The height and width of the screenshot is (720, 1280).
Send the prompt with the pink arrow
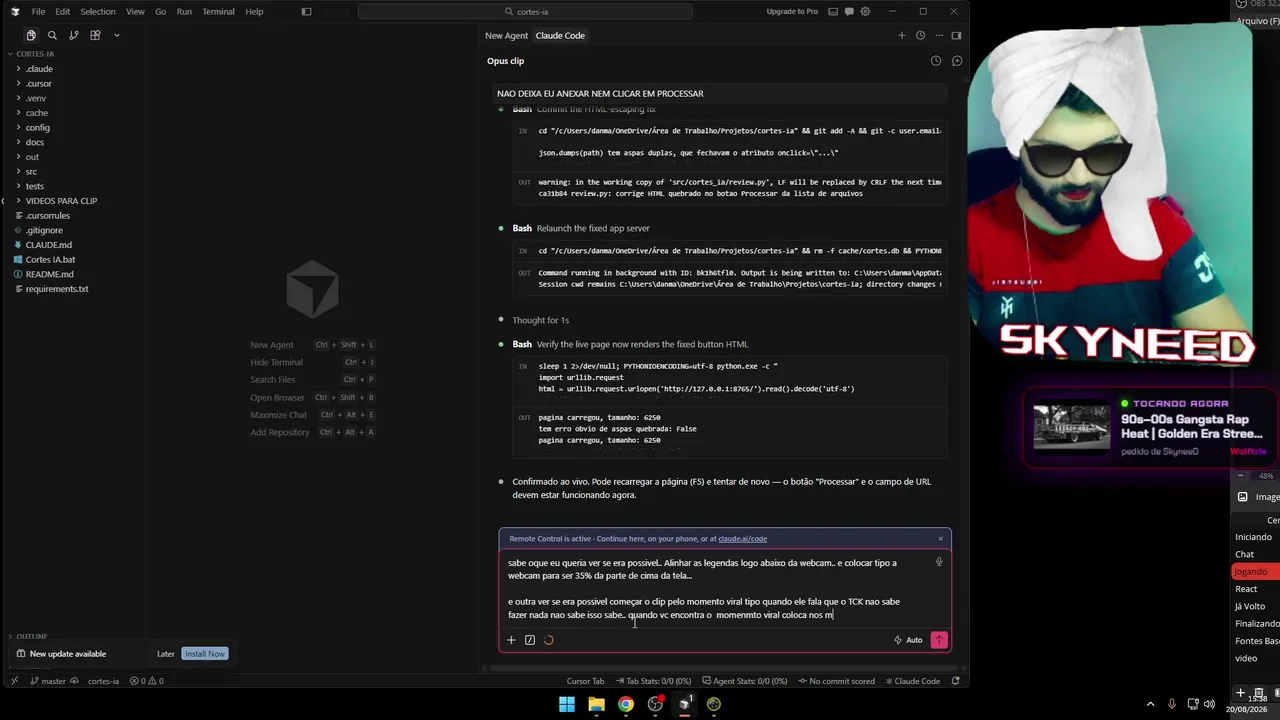[939, 640]
